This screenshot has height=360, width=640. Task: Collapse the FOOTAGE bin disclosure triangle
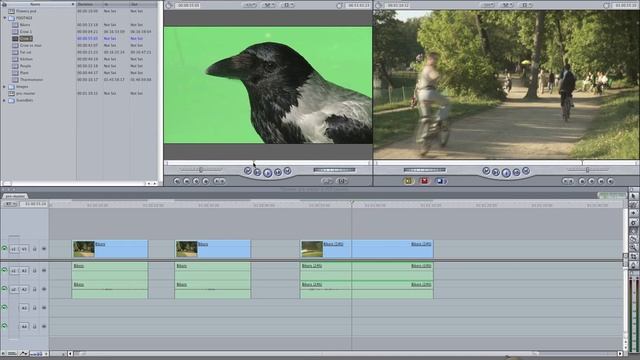coord(5,18)
